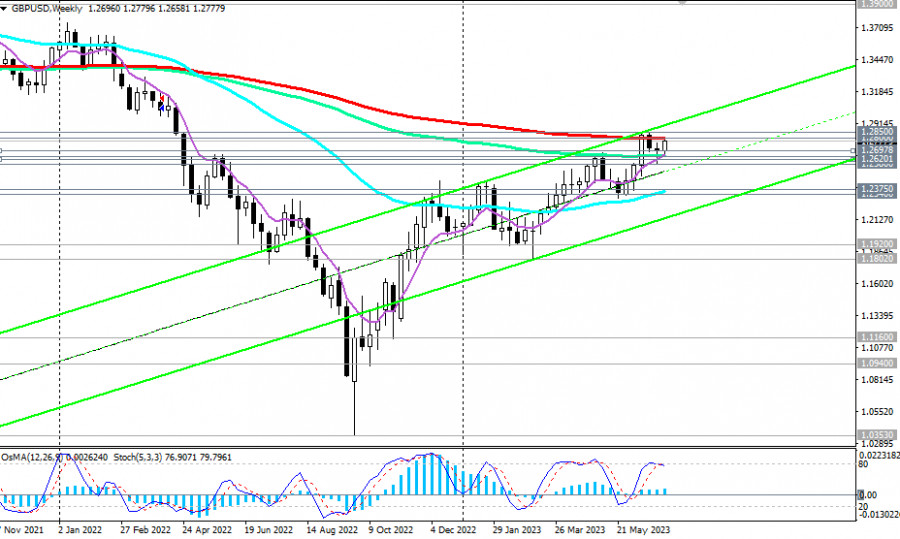900x539 pixels.
Task: Click the blue buy arrow marker near April 2022
Action: (x=162, y=107)
